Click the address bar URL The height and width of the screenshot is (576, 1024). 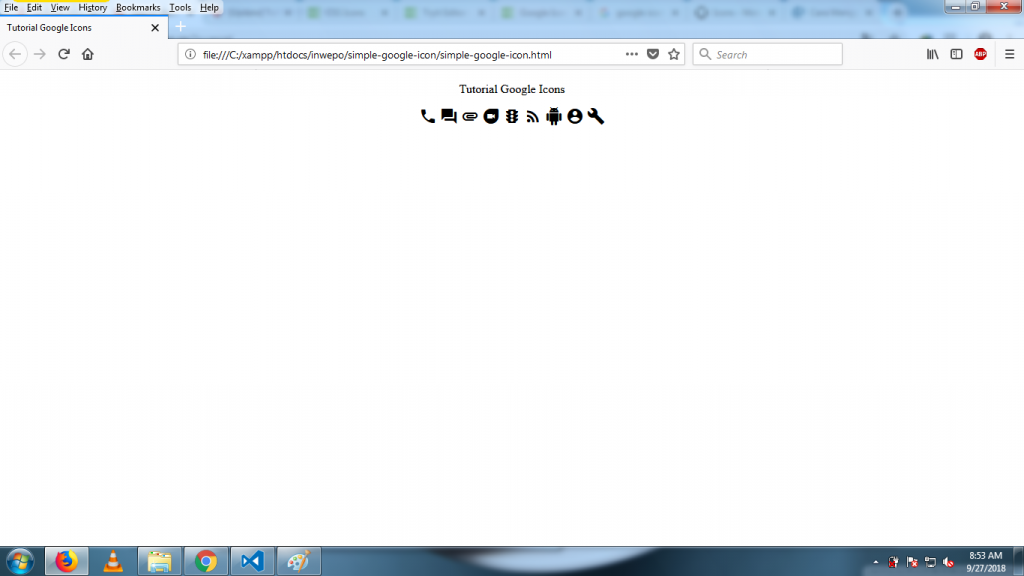click(377, 55)
